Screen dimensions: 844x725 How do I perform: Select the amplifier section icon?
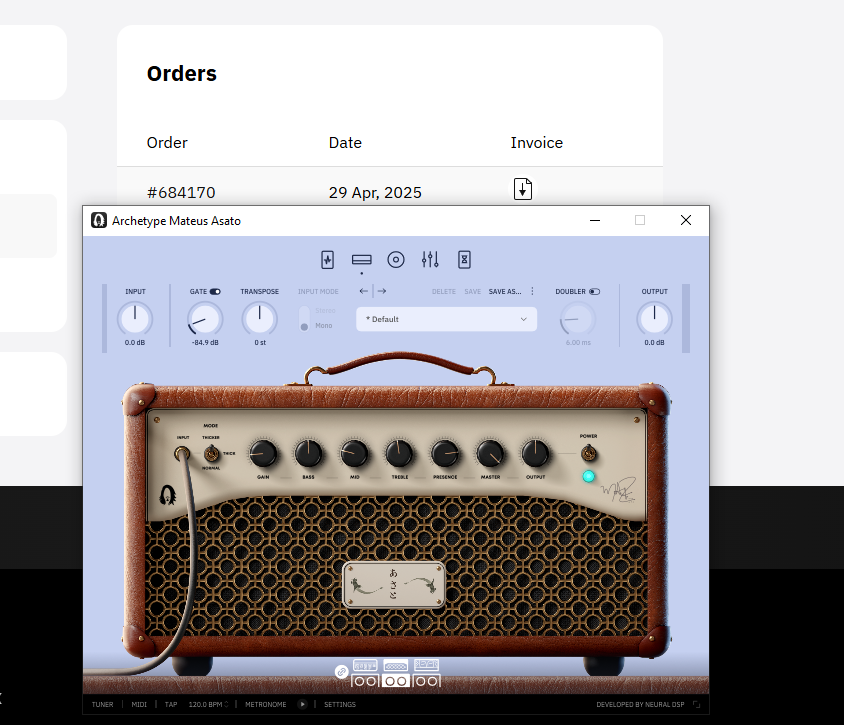point(362,260)
